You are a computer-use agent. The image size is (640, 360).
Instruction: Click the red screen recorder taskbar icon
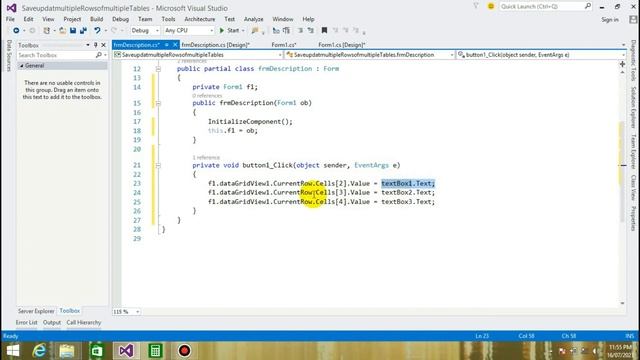[184, 351]
